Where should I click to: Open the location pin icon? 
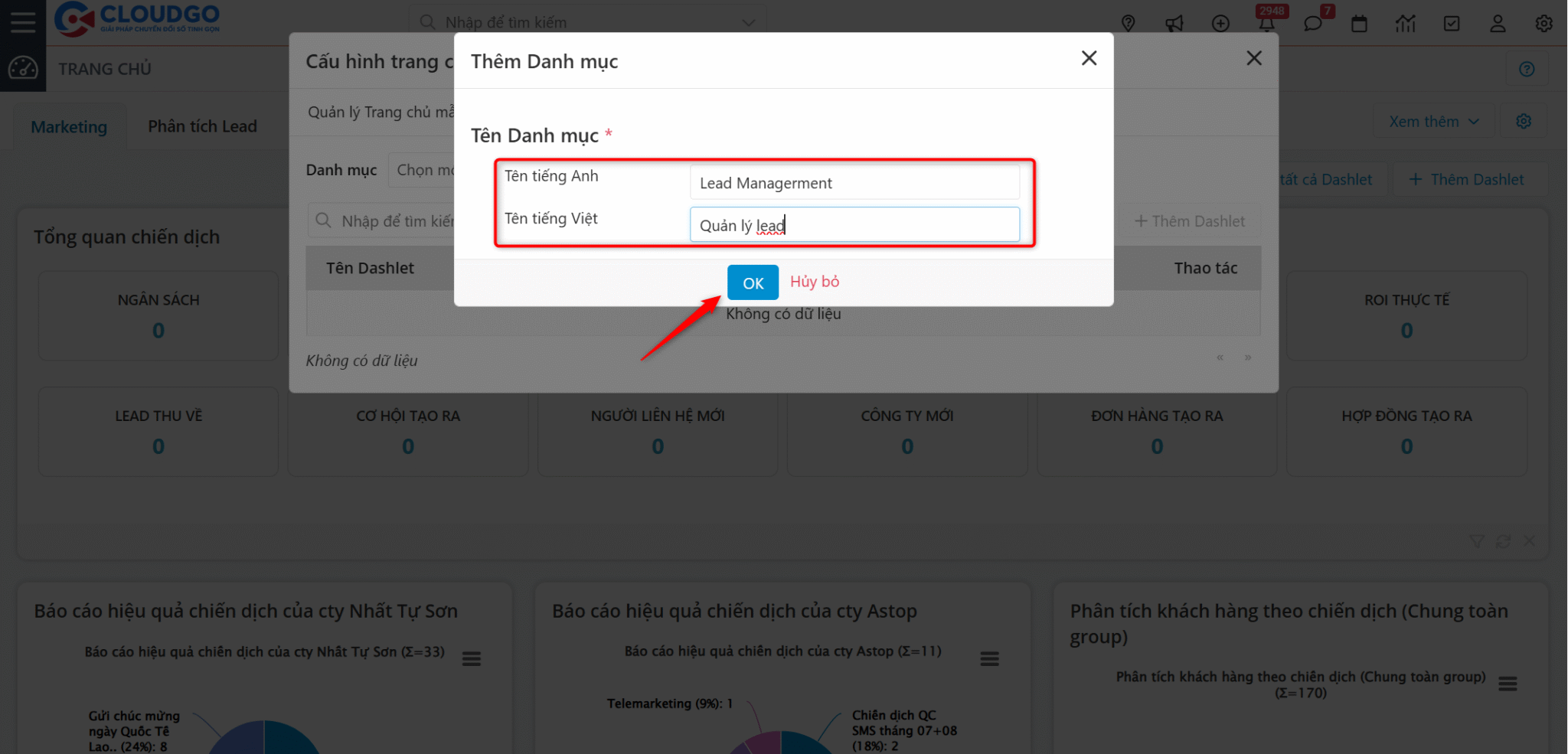click(1128, 23)
